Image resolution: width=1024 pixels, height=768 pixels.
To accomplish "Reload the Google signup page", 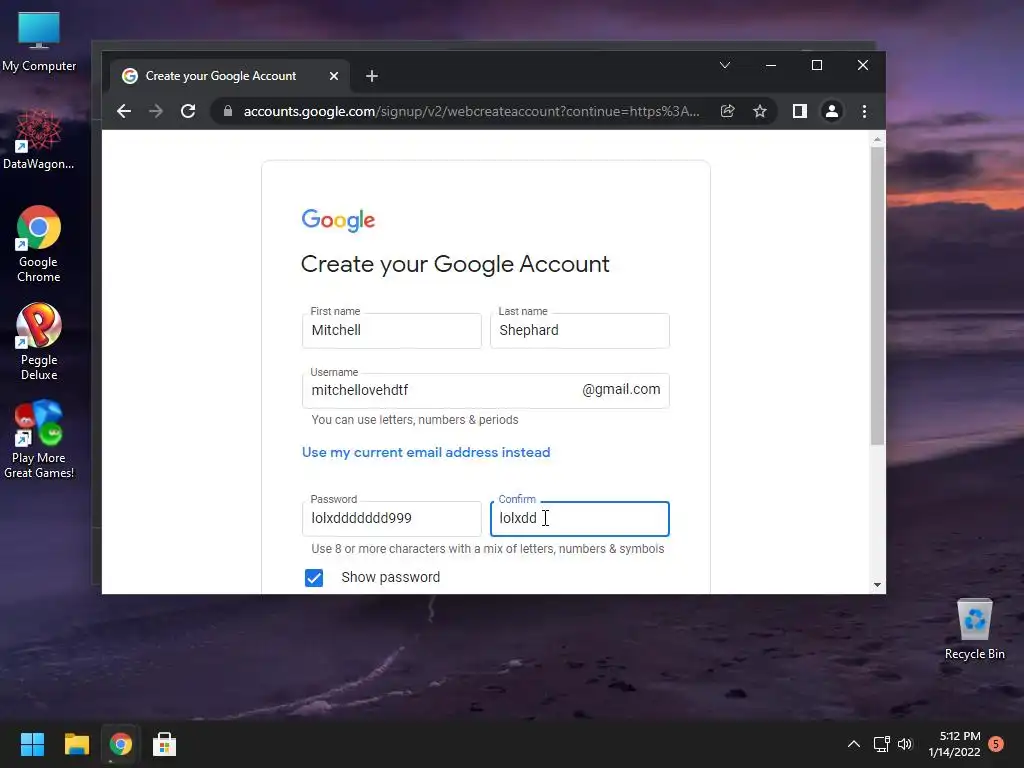I will point(188,111).
